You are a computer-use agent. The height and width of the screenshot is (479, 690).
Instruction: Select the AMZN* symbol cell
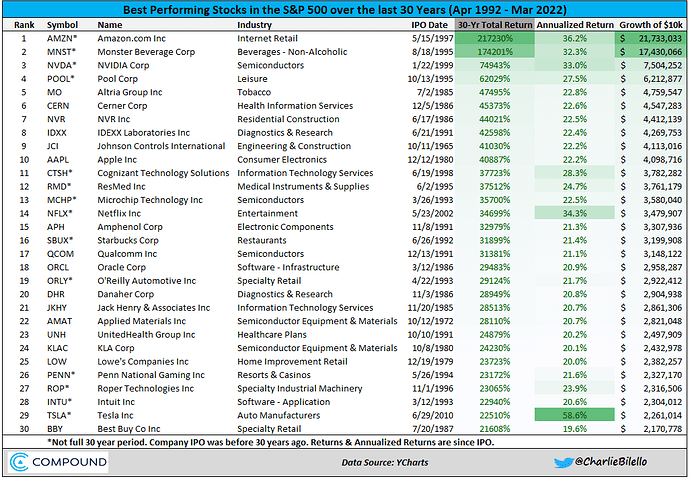coord(61,39)
